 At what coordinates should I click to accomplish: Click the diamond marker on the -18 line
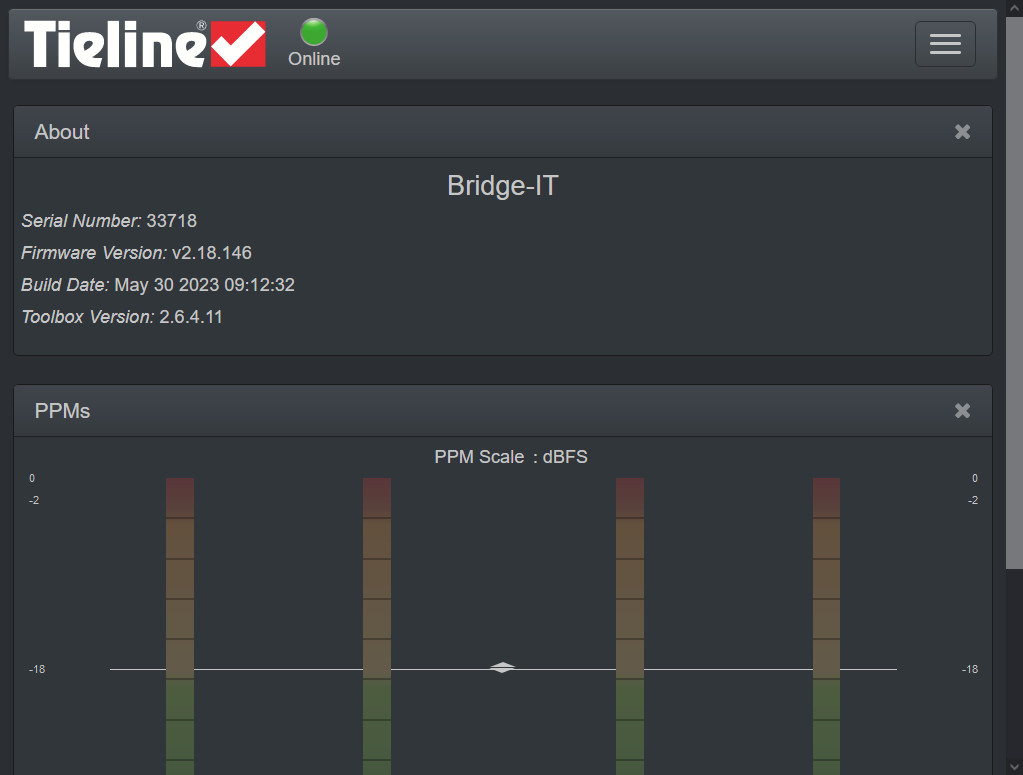tap(502, 667)
